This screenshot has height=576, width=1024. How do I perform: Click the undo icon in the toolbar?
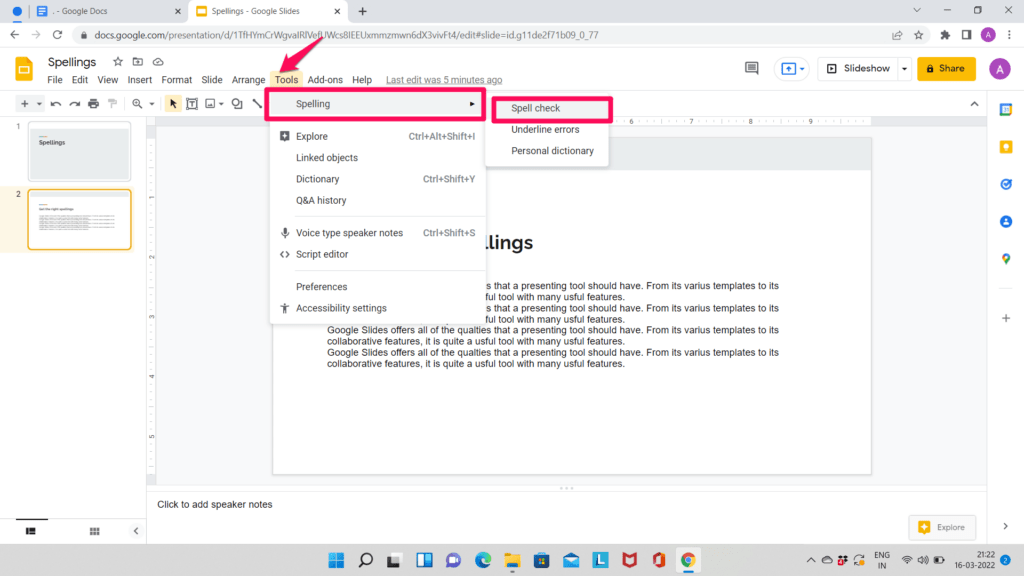coord(57,103)
